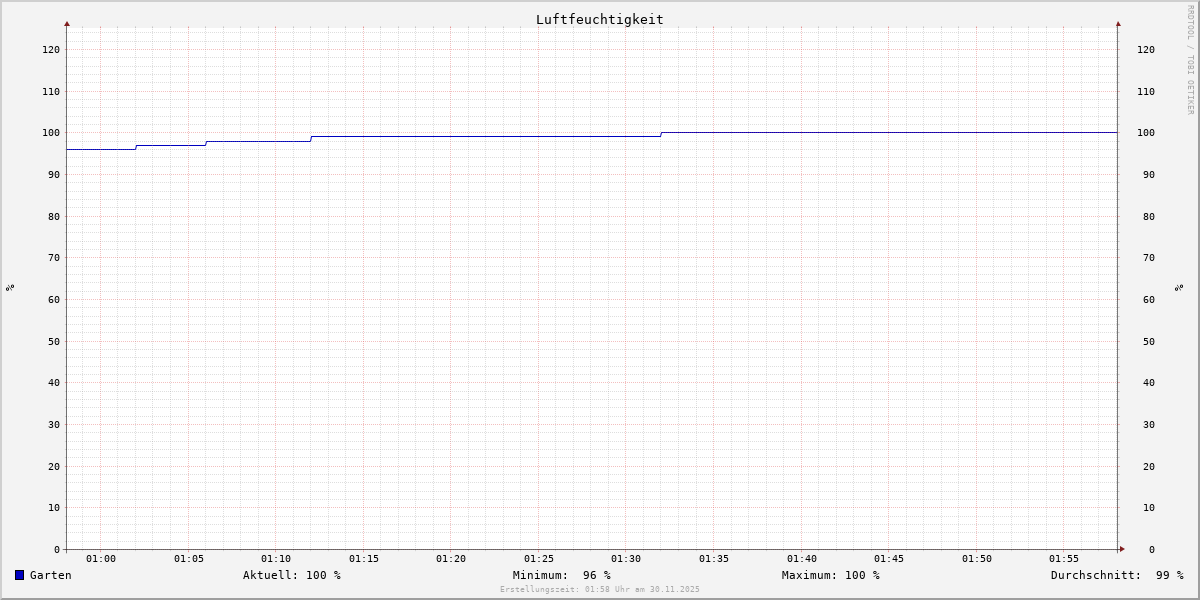Select the Maximum: 100 % value
This screenshot has width=1200, height=600.
click(831, 575)
